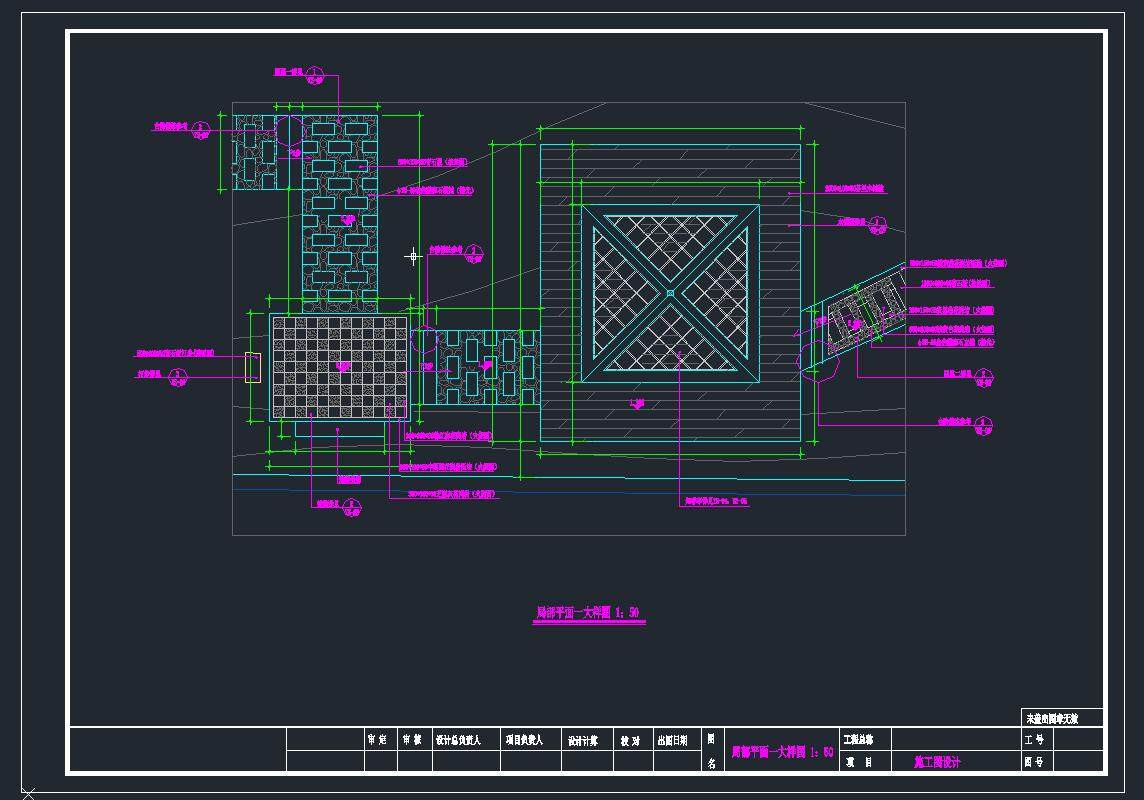Select the 工程总称 label in title block

click(x=859, y=740)
